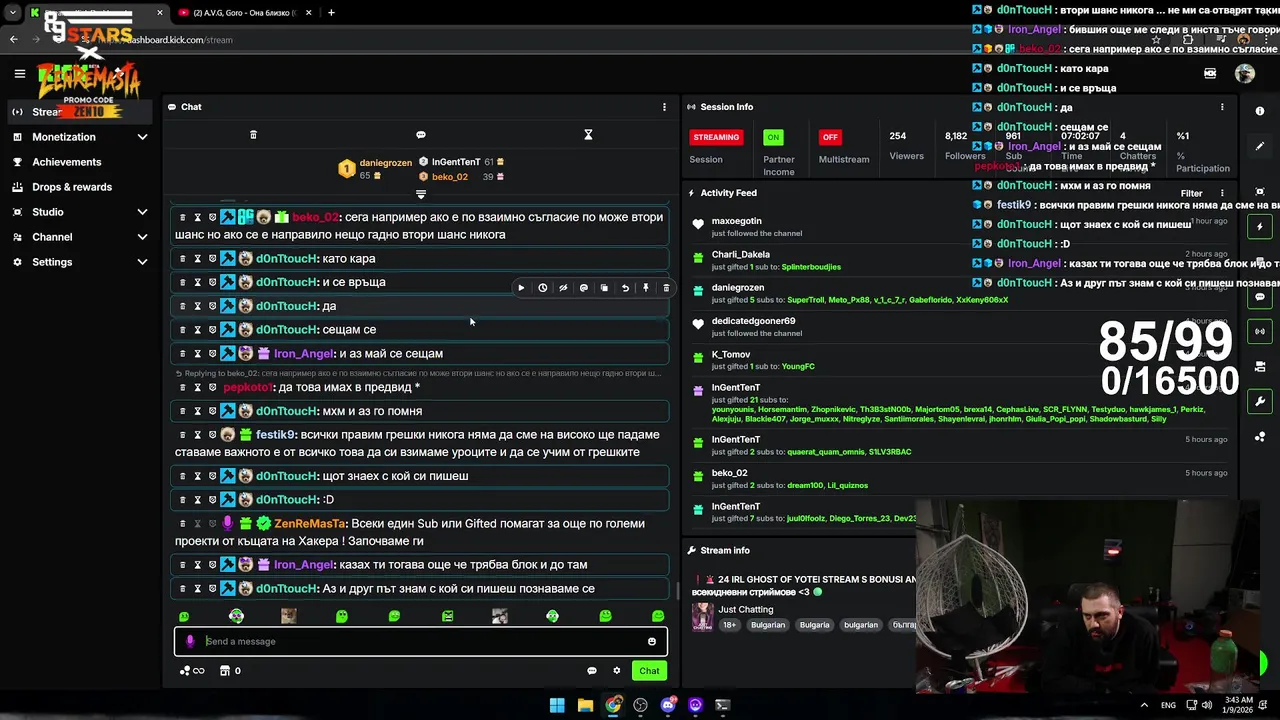The image size is (1280, 720).
Task: Expand the Studio sidebar section
Action: pos(142,212)
